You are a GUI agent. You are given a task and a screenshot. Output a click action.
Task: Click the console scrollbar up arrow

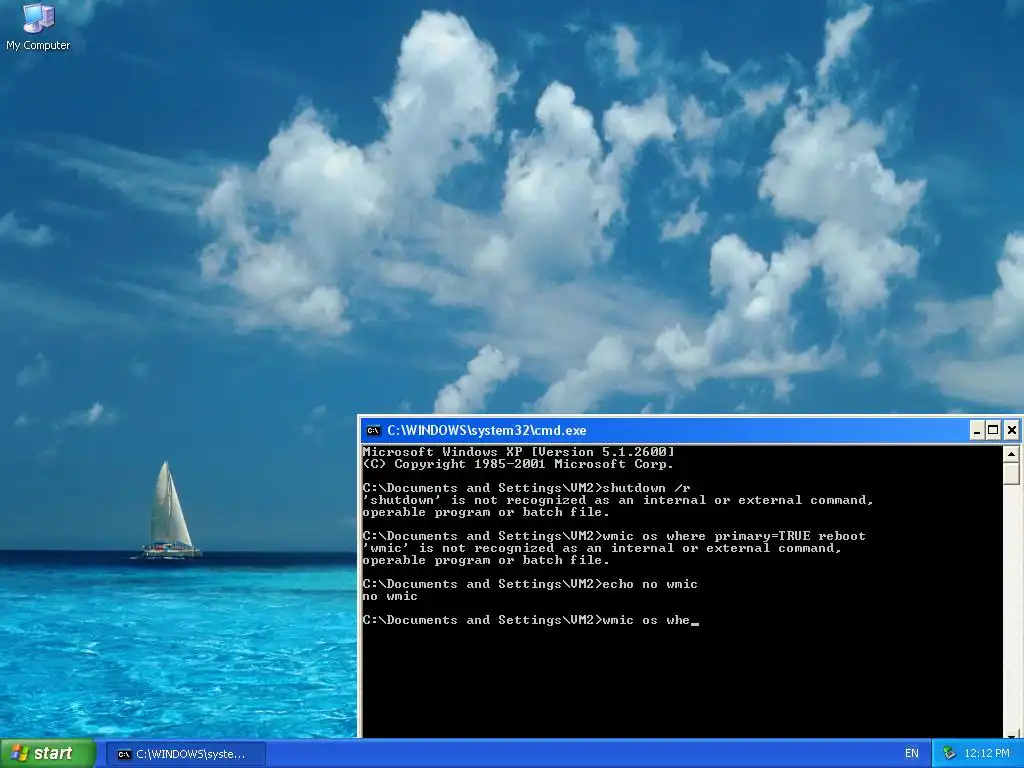(1011, 453)
